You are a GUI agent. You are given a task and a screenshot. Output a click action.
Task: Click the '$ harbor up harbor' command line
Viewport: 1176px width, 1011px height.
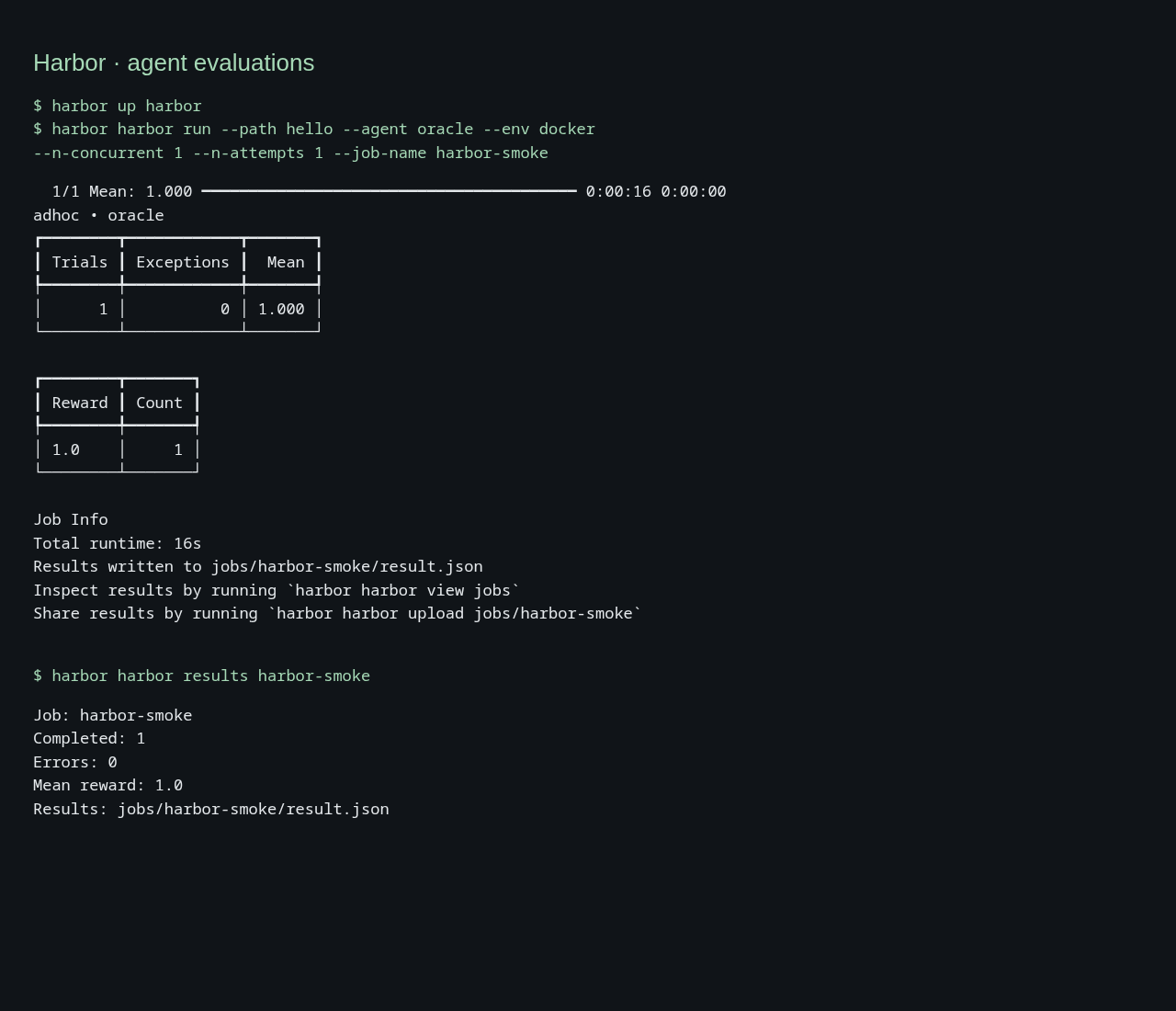[x=118, y=106]
